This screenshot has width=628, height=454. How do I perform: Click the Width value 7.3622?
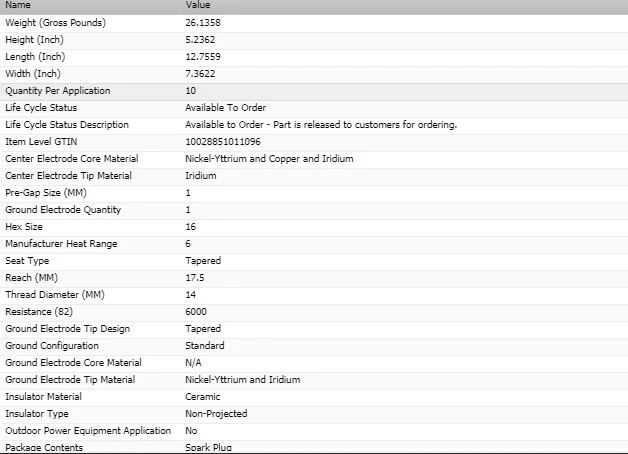(204, 74)
